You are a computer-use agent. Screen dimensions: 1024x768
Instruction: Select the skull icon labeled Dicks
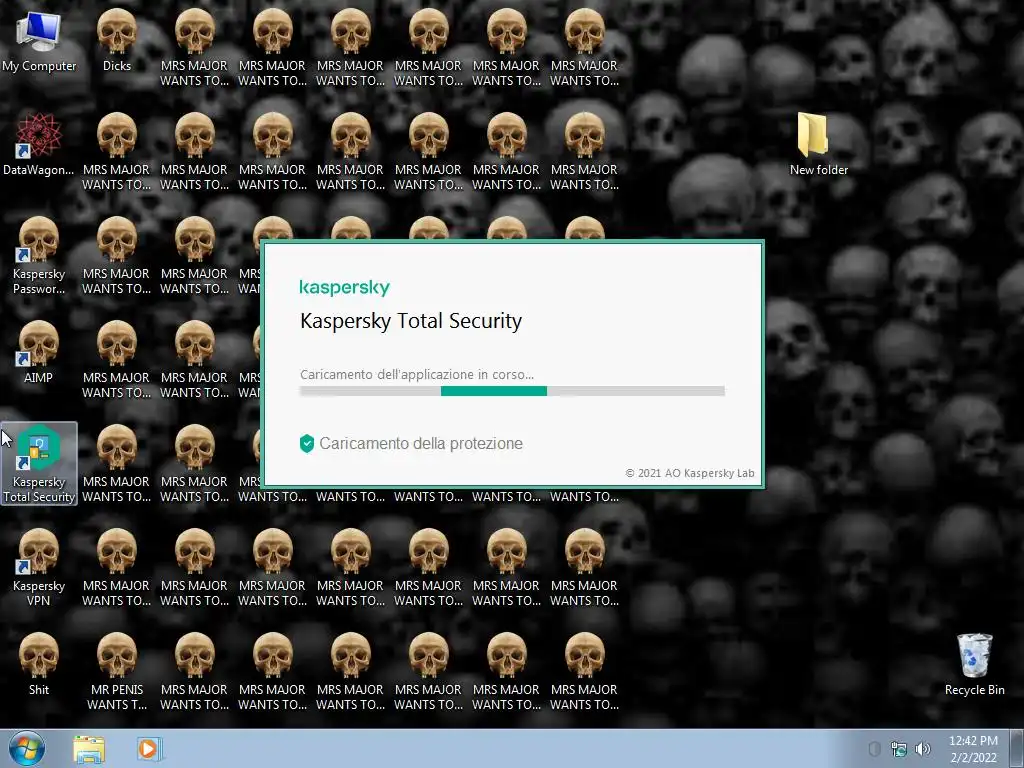pyautogui.click(x=117, y=40)
